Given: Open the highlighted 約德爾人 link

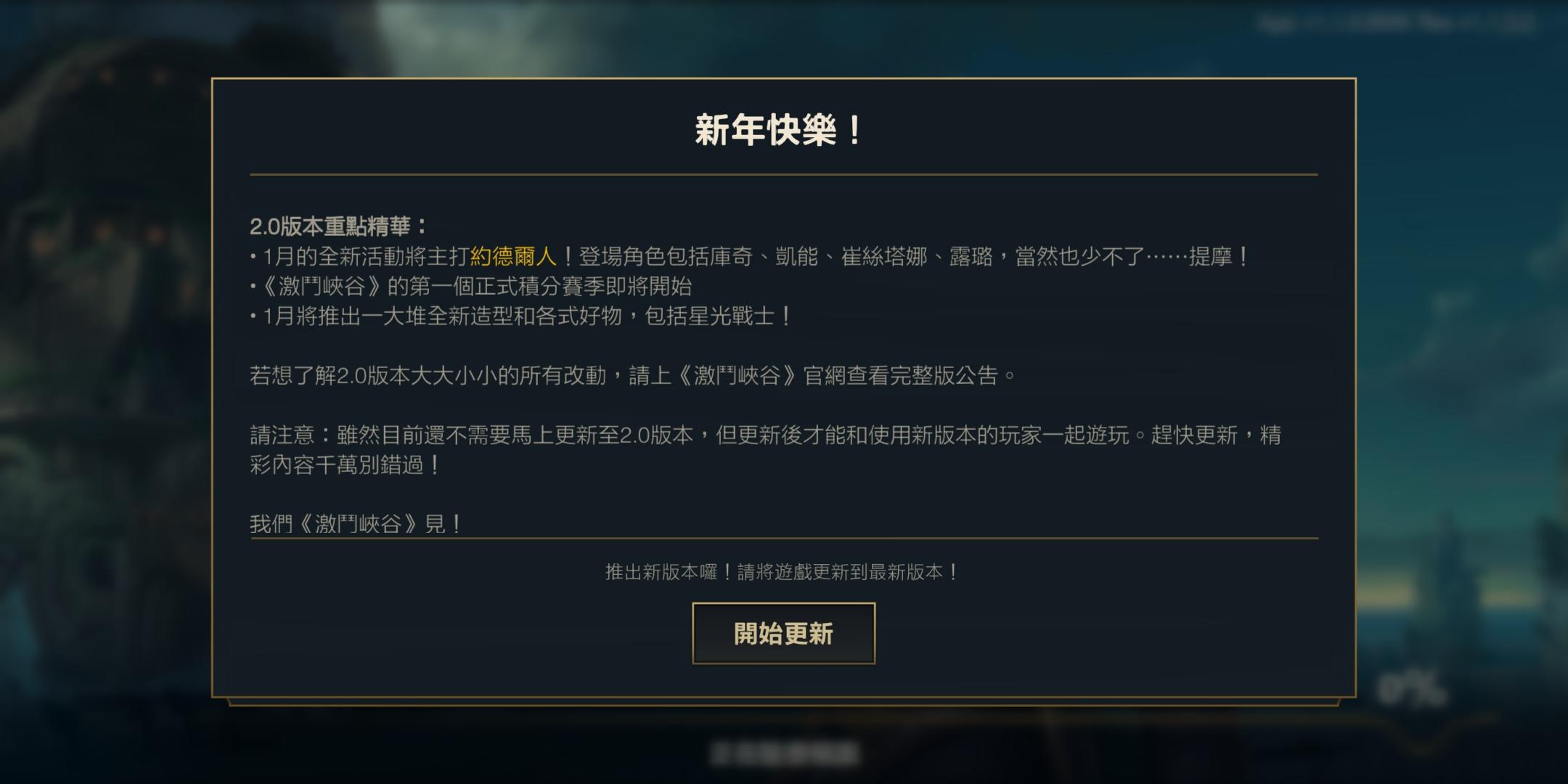Looking at the screenshot, I should point(513,256).
